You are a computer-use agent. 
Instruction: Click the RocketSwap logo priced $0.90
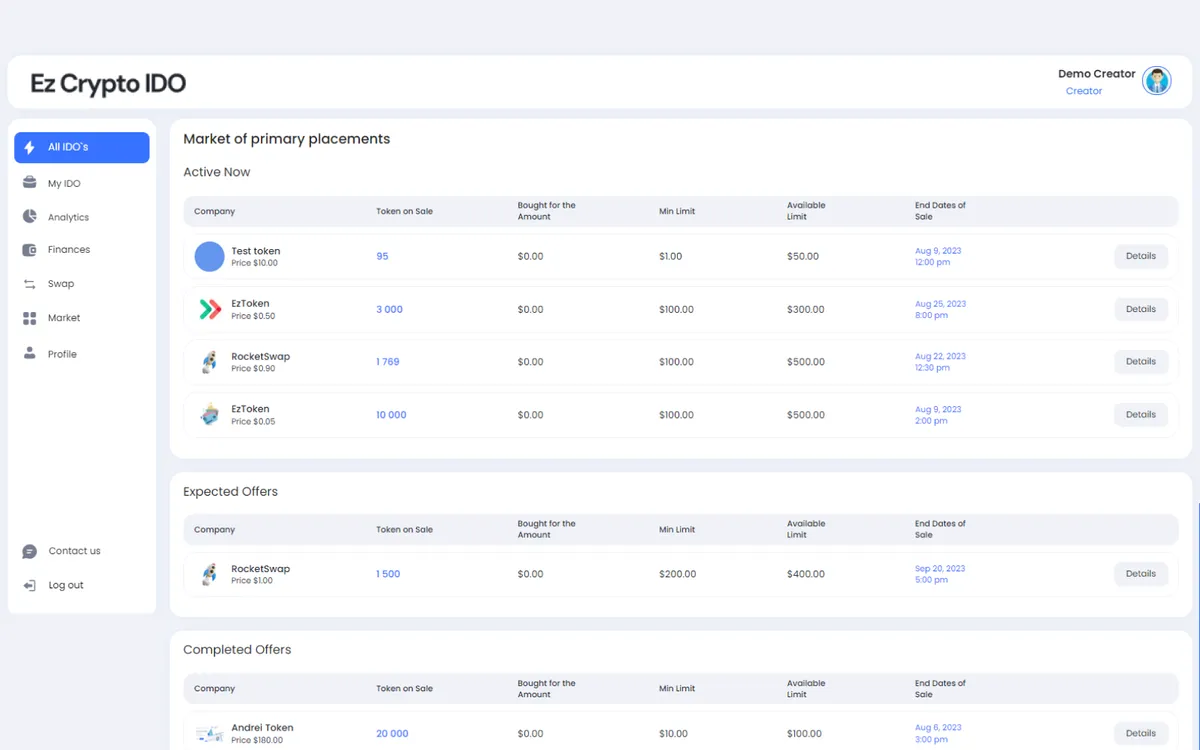click(209, 362)
